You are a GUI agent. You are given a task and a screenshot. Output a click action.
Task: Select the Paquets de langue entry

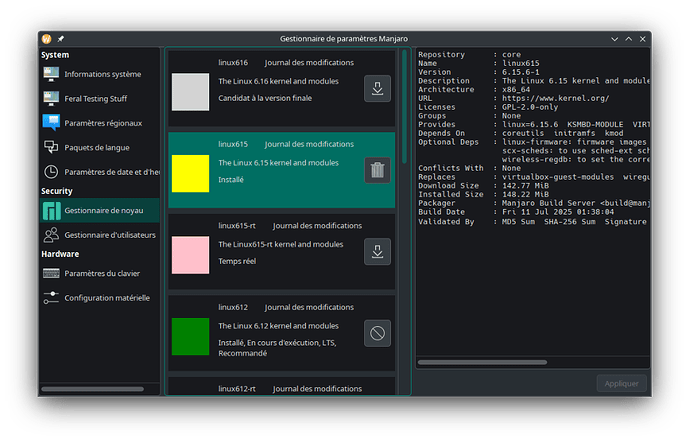(100, 147)
